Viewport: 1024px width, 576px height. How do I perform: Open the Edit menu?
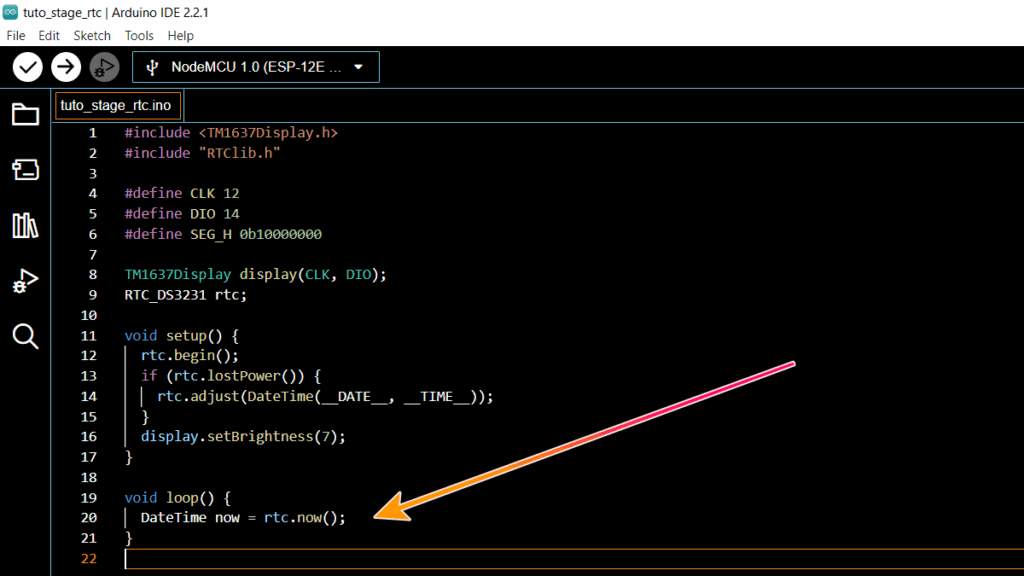(x=49, y=35)
